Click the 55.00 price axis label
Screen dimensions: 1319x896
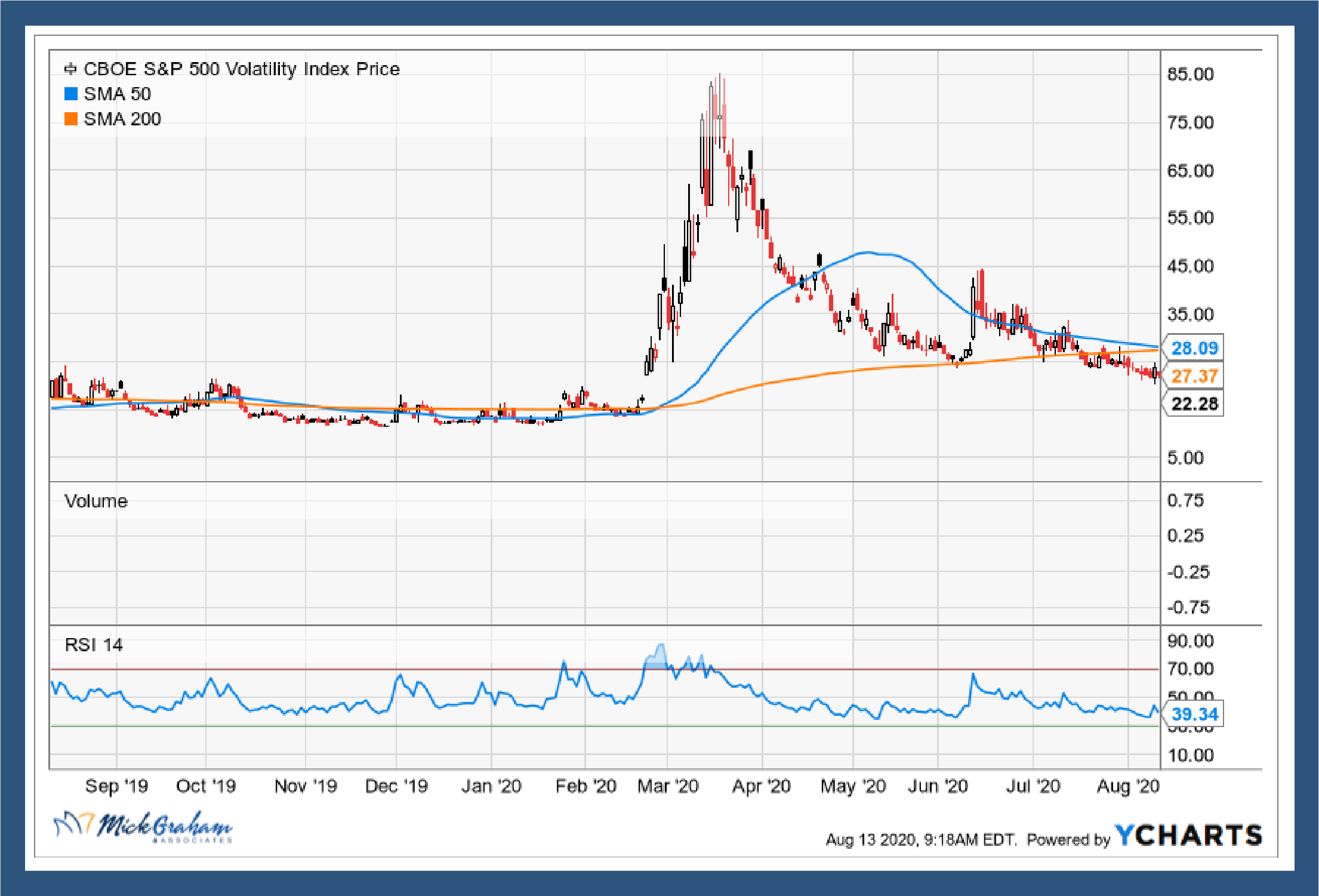coord(1191,217)
